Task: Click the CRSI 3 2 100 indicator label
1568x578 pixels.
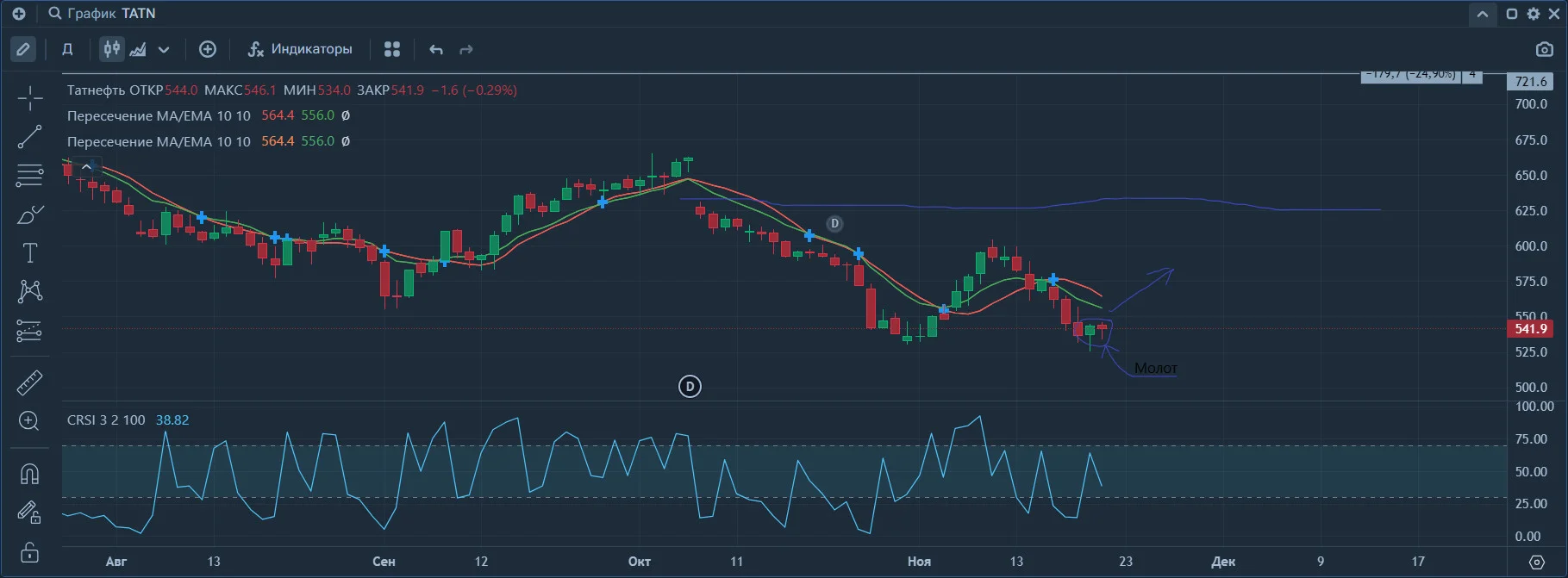Action: point(106,420)
